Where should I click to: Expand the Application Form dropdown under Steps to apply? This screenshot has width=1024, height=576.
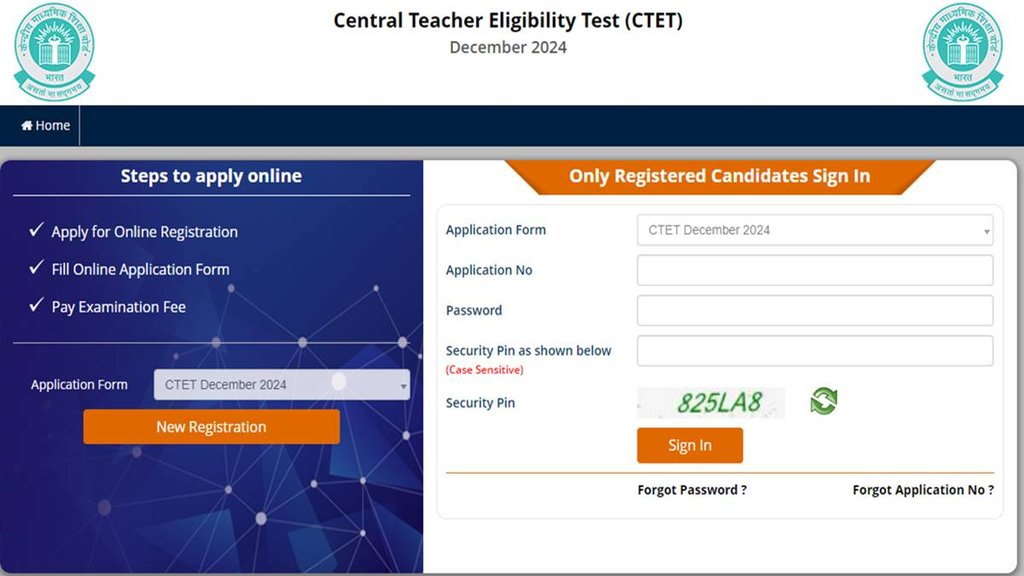click(x=282, y=385)
